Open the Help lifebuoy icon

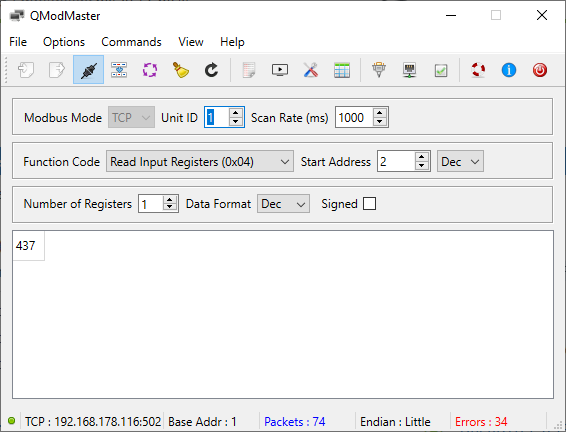(x=478, y=70)
